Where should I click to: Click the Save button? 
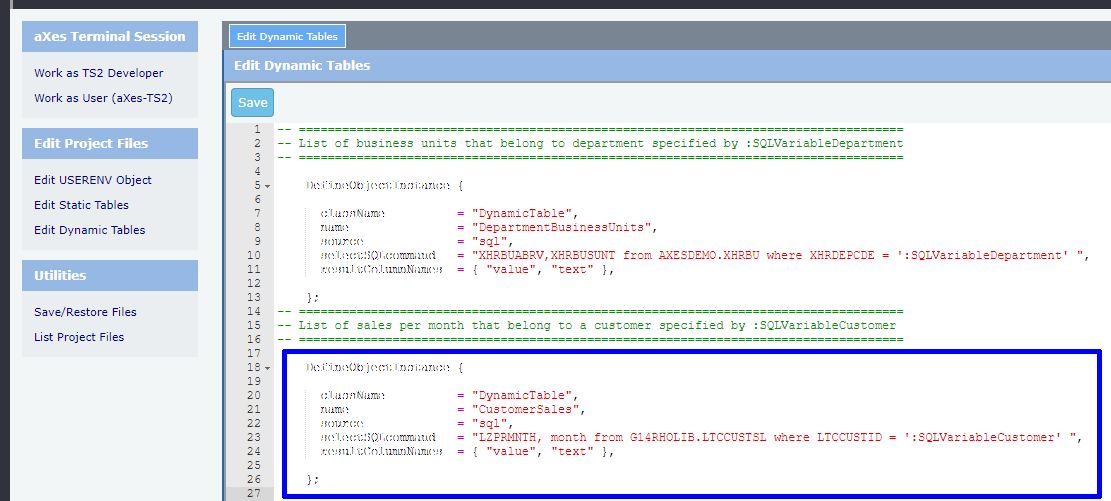point(252,103)
